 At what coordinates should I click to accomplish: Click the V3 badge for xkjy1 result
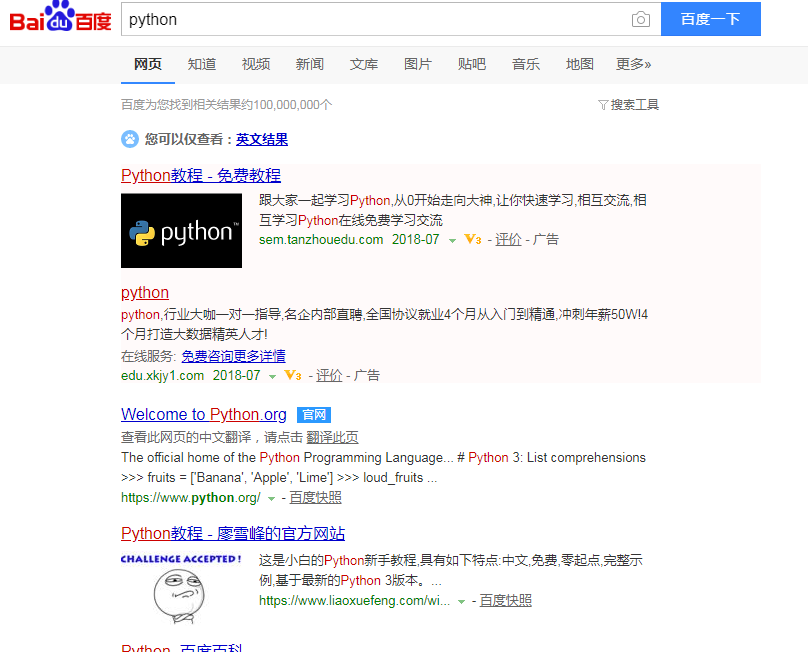coord(293,376)
